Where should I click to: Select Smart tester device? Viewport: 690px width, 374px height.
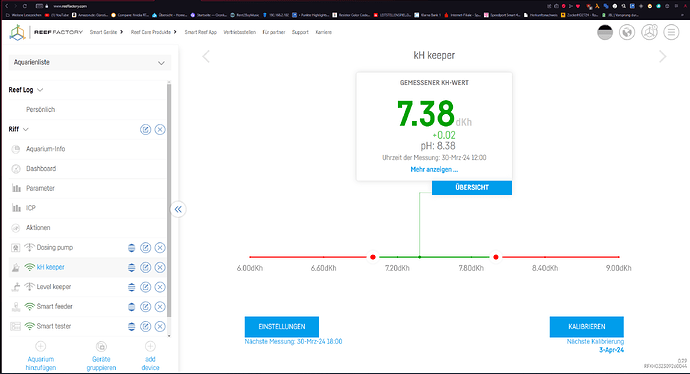pos(54,326)
